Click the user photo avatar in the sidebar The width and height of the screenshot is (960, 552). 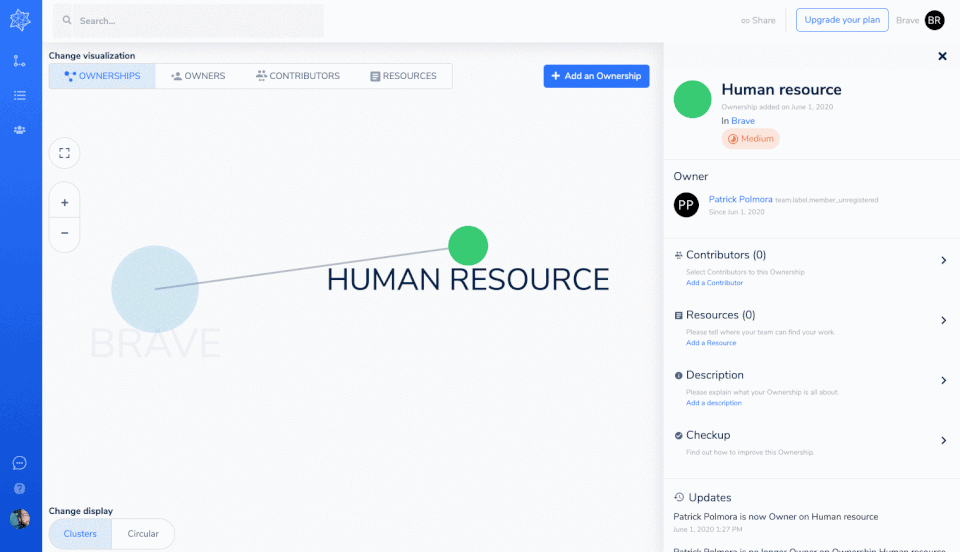click(x=20, y=519)
